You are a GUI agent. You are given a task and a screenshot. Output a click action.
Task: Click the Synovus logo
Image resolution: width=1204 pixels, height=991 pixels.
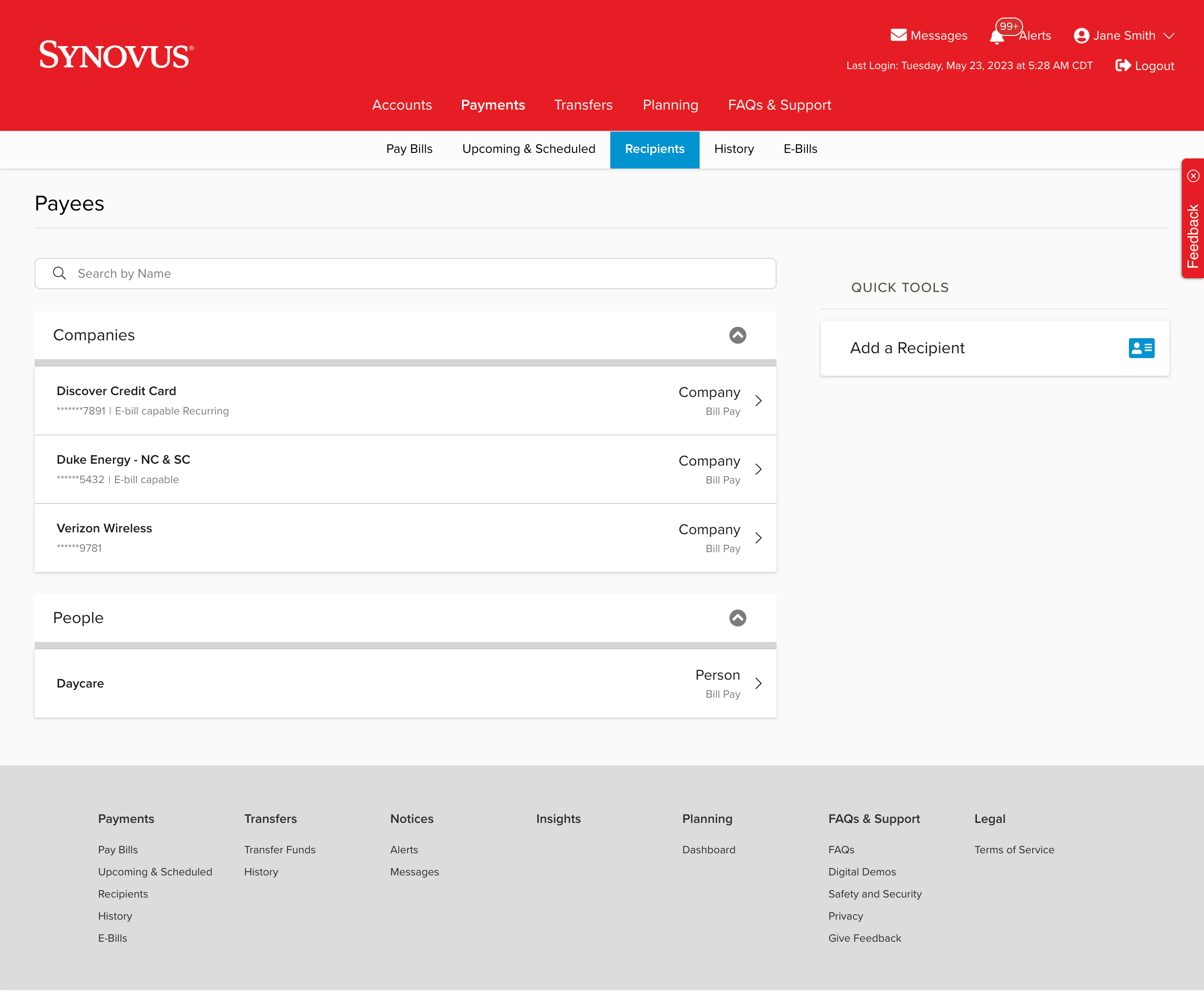point(117,55)
